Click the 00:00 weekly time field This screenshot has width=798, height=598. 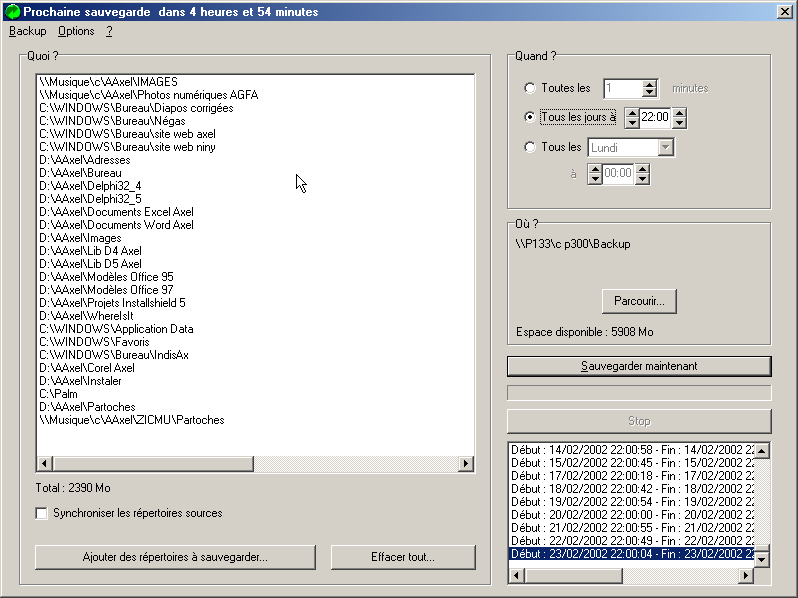coord(618,174)
